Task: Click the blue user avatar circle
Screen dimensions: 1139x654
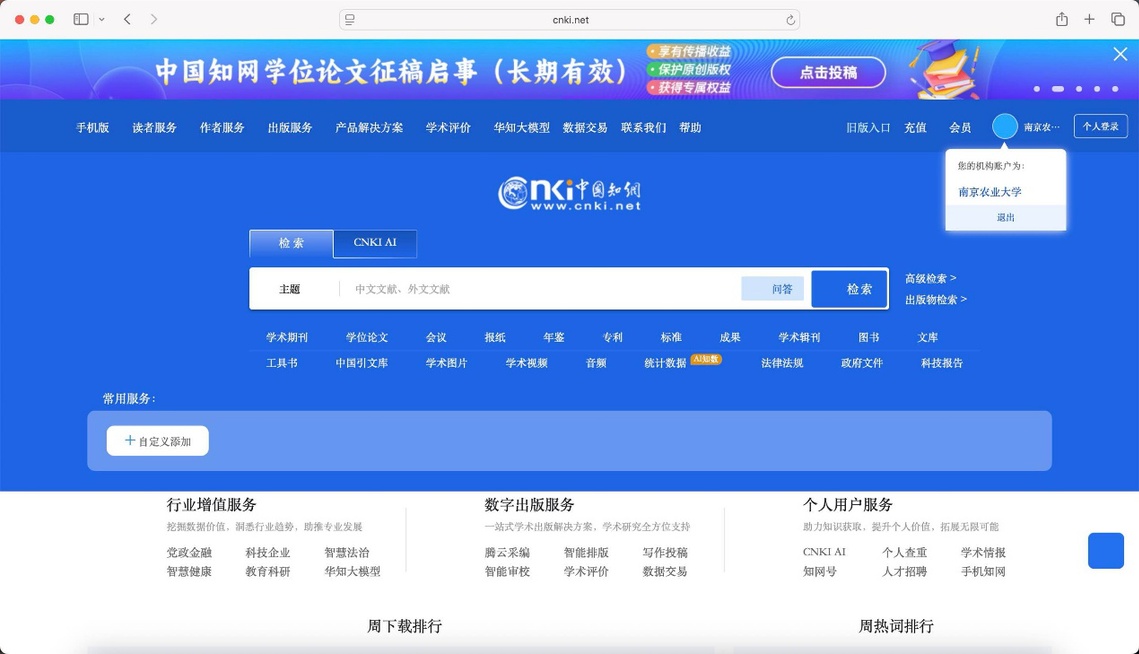Action: pos(1005,127)
